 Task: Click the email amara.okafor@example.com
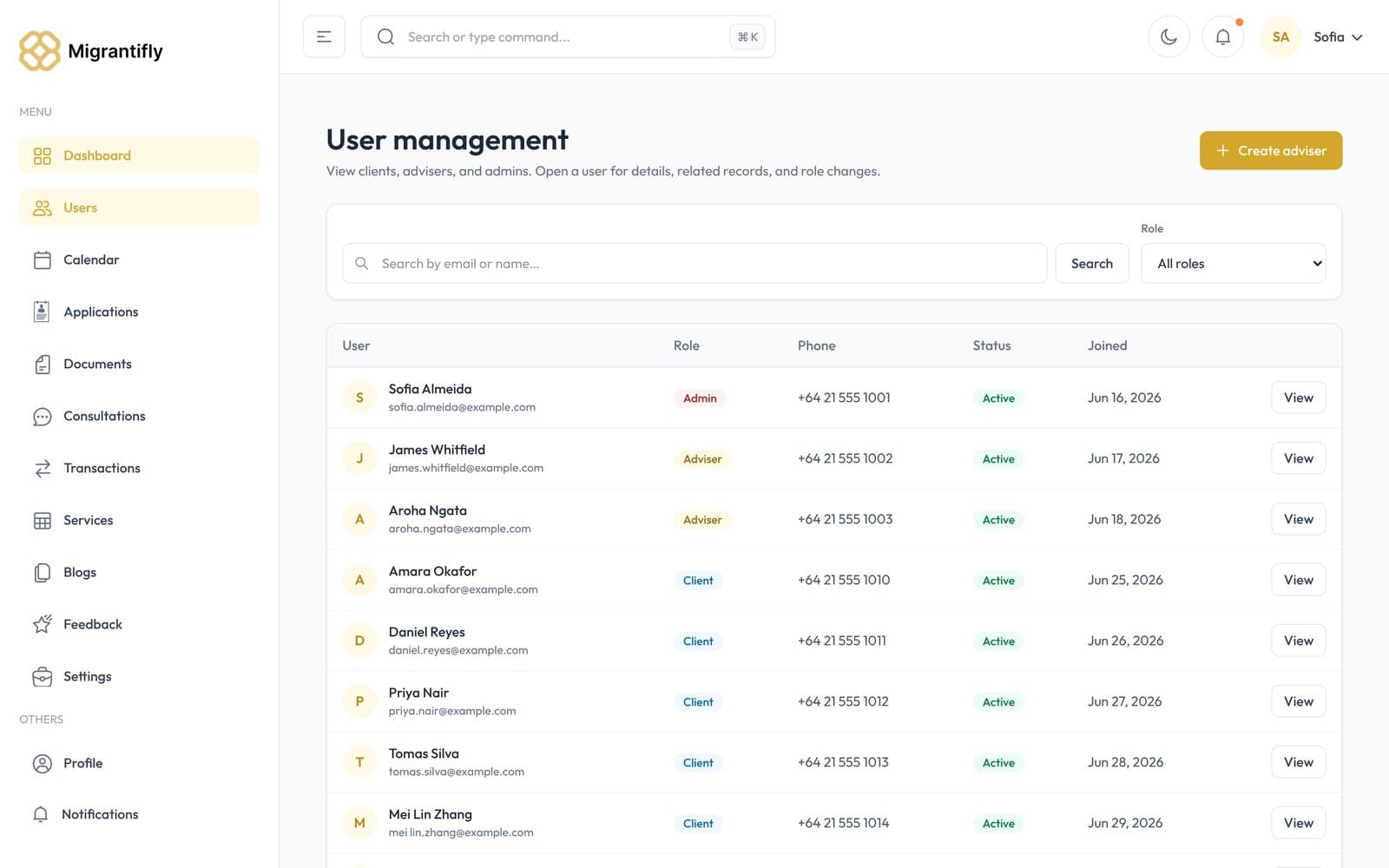464,589
